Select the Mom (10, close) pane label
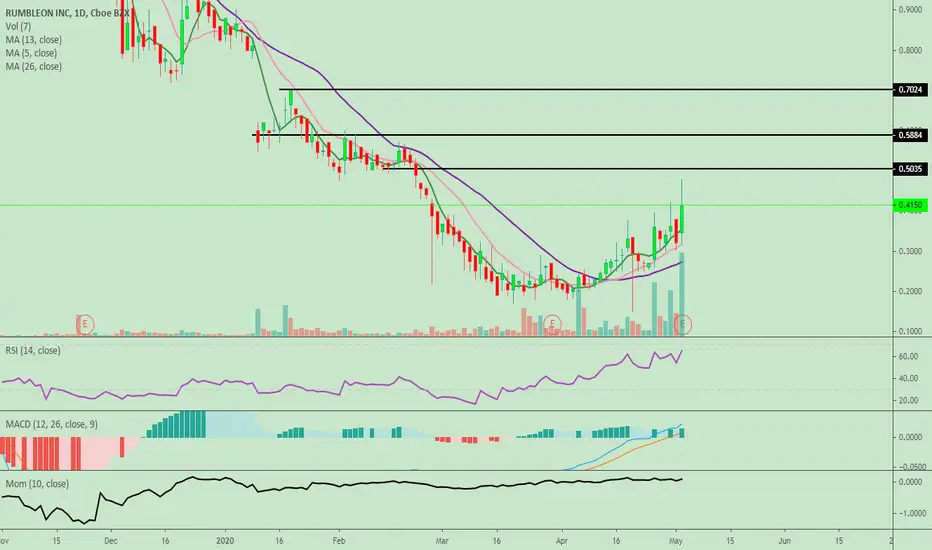 coord(37,483)
